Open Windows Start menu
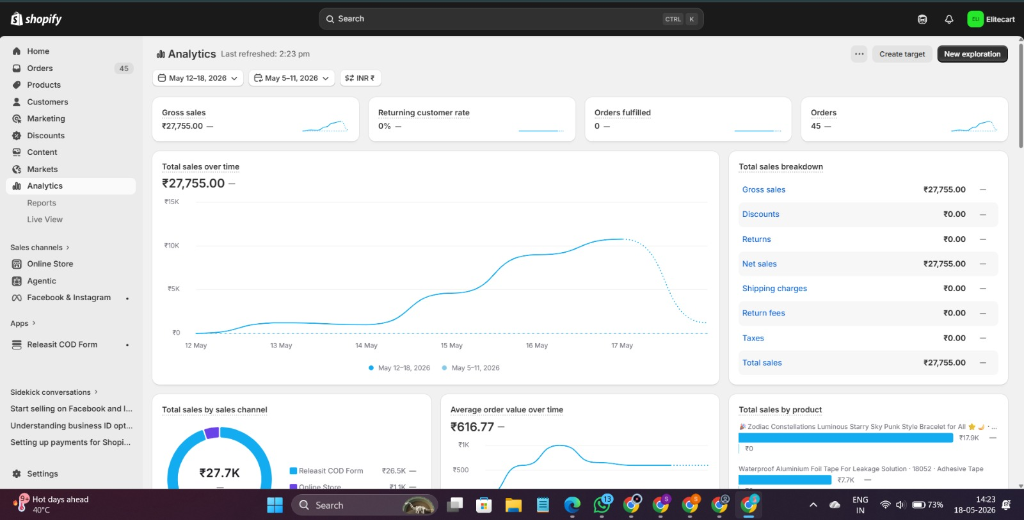The height and width of the screenshot is (520, 1024). [275, 505]
